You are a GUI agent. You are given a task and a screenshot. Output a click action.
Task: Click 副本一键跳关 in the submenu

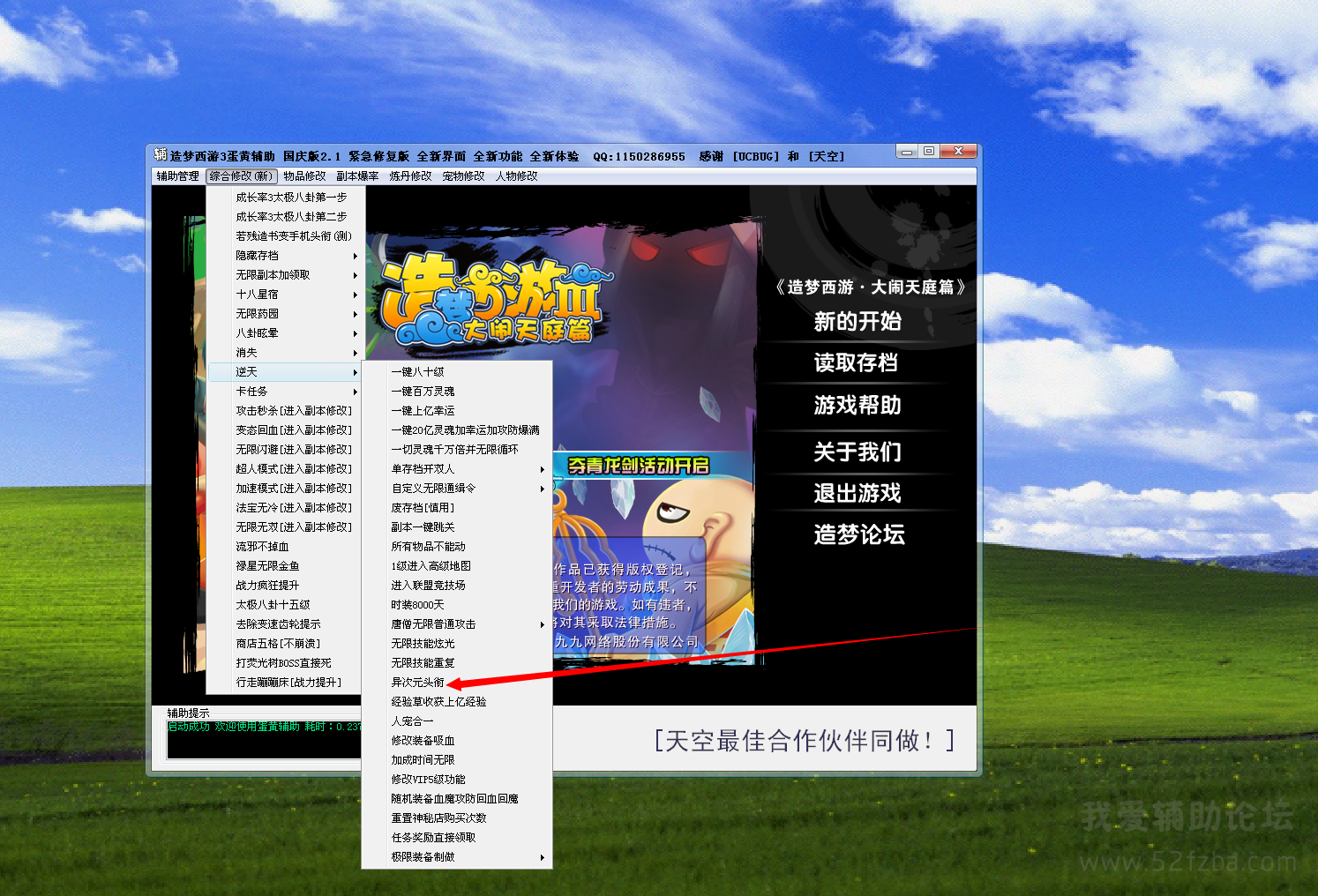coord(457,527)
